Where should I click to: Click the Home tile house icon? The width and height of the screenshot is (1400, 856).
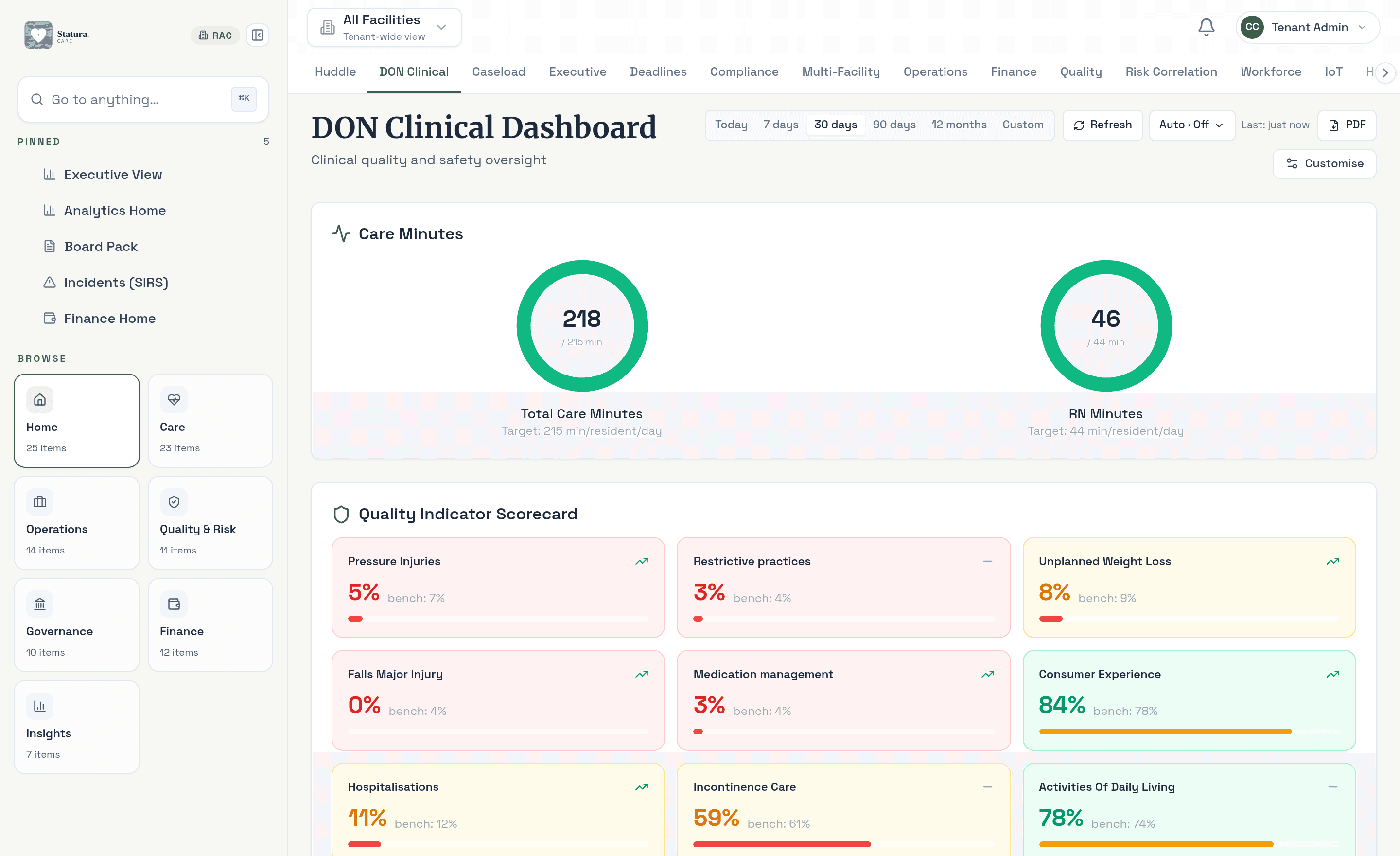[x=40, y=400]
